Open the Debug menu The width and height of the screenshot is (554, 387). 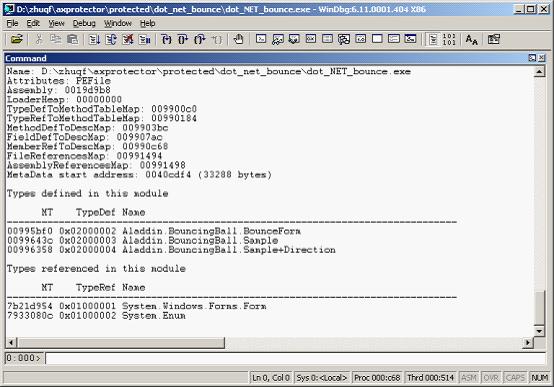[84, 23]
